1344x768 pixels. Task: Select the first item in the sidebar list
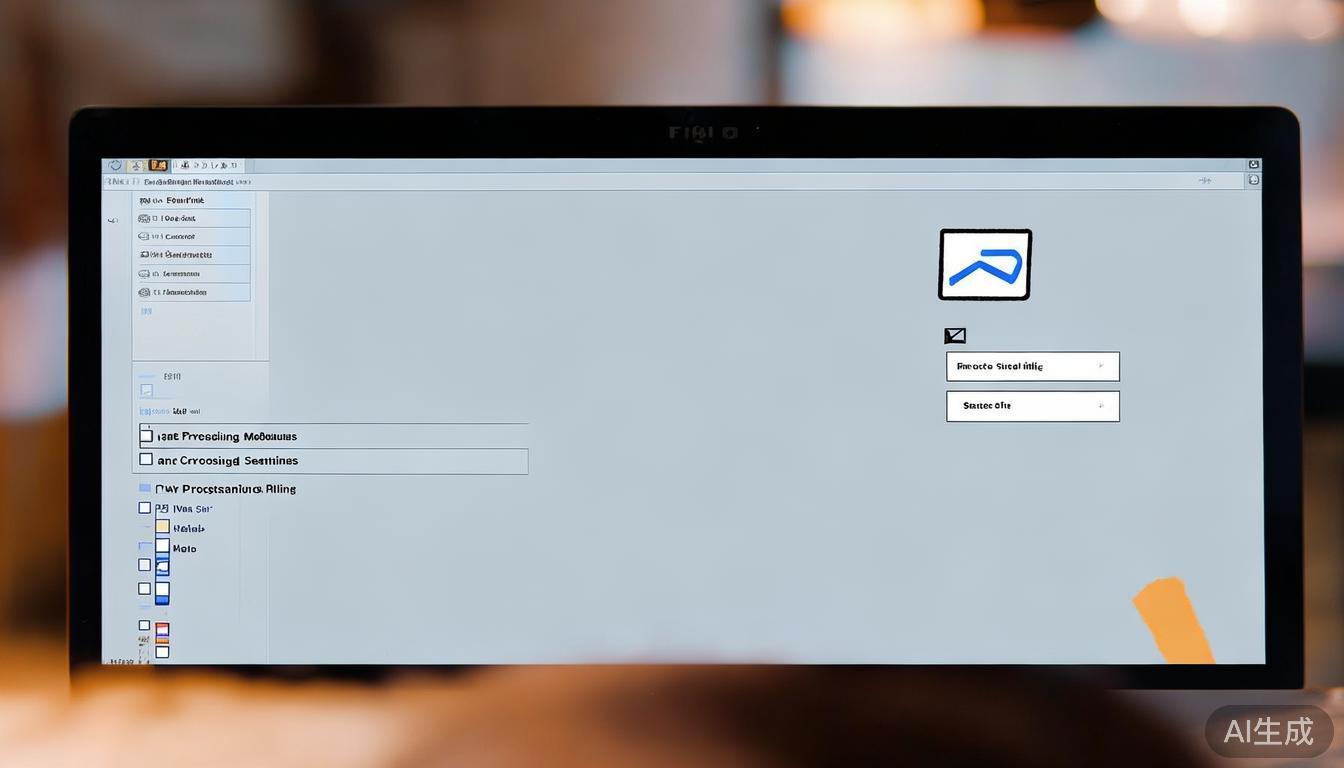click(x=192, y=218)
